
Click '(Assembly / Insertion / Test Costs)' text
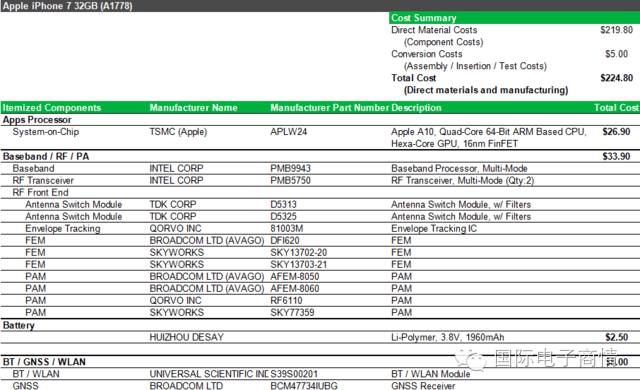tap(475, 66)
